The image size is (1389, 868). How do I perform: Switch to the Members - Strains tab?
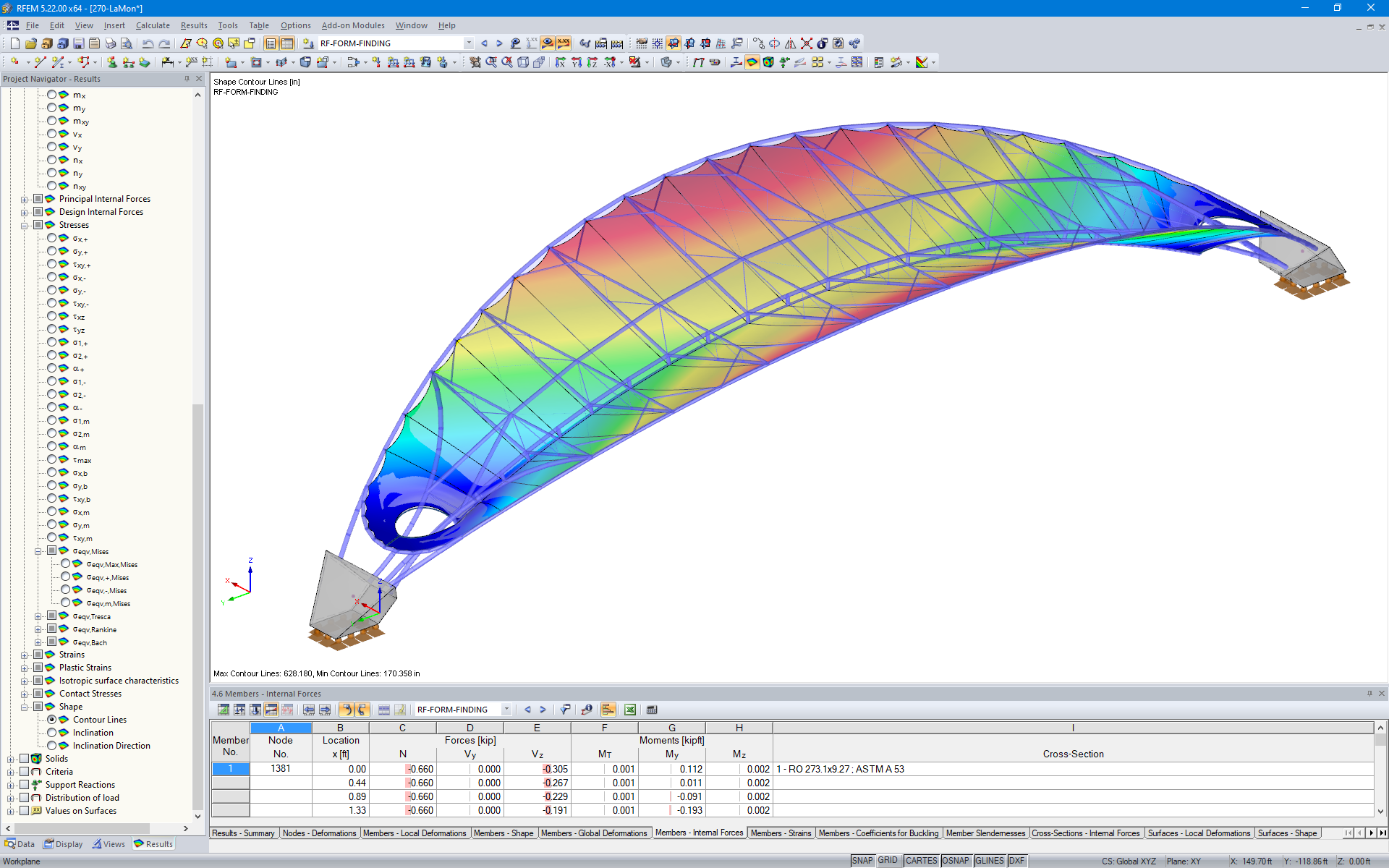pyautogui.click(x=780, y=833)
